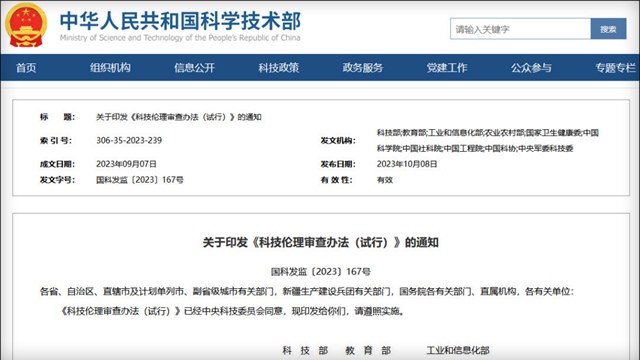Click the 标题 field label
Image resolution: width=640 pixels, height=360 pixels.
pos(57,117)
